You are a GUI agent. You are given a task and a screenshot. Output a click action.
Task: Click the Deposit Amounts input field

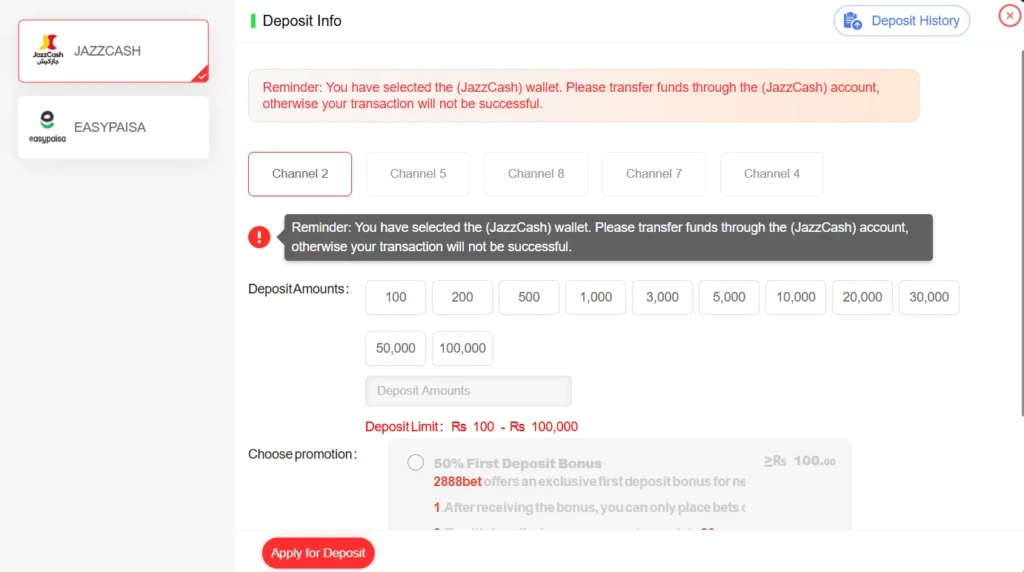tap(468, 391)
